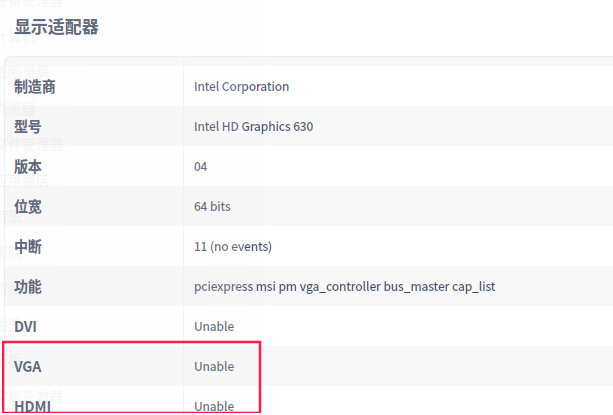This screenshot has height=415, width=613.
Task: Click the Unable value beside DVI
Action: 214,327
